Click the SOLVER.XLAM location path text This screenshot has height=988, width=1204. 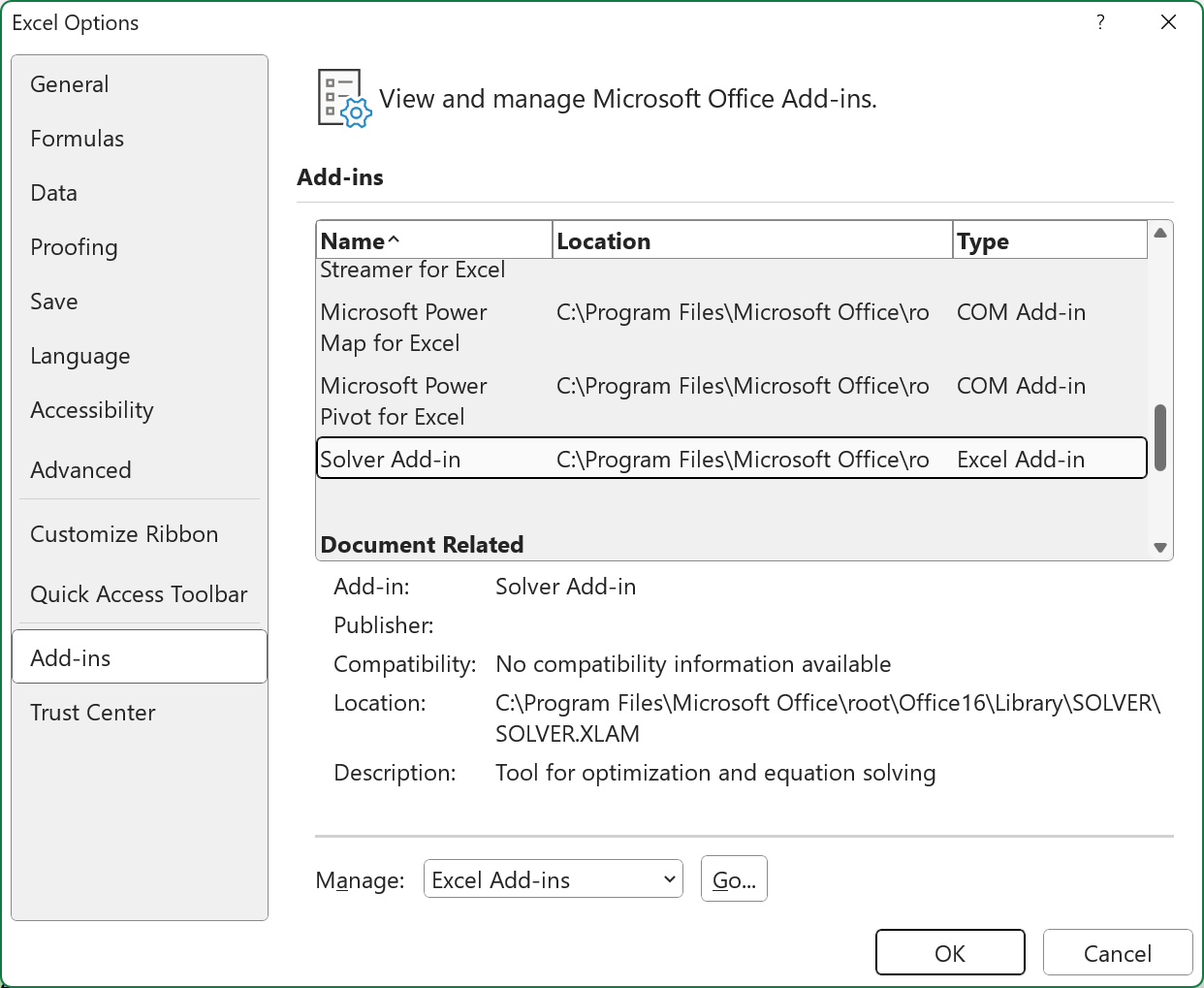828,718
